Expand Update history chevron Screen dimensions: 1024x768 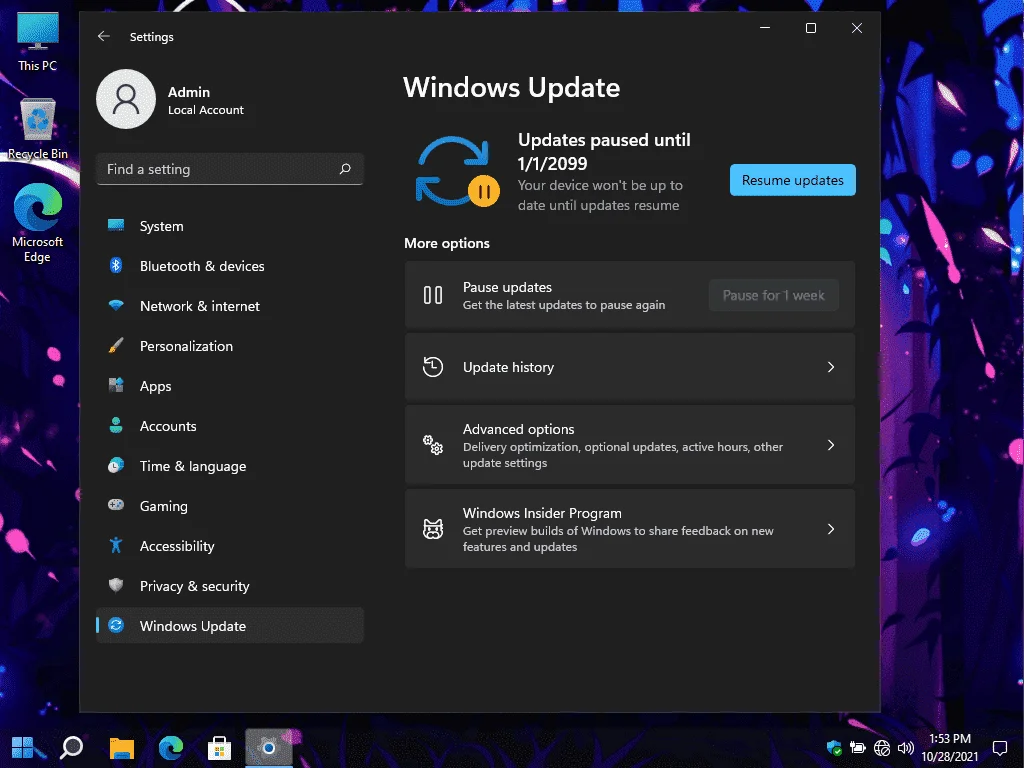tap(831, 367)
